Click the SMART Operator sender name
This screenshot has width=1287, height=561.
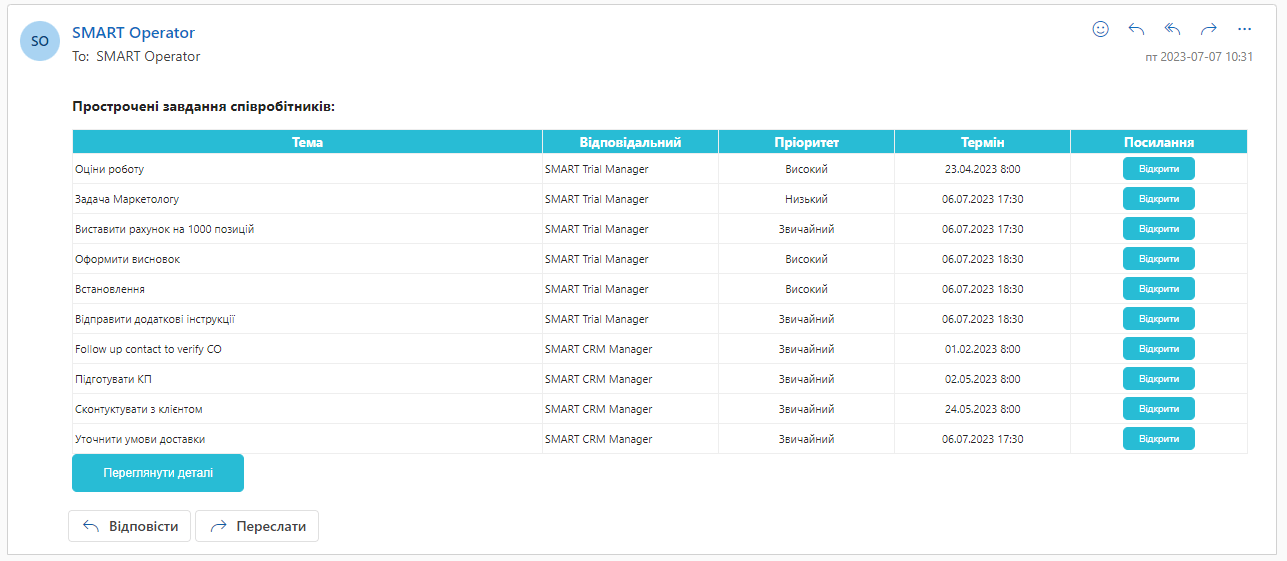pos(133,33)
